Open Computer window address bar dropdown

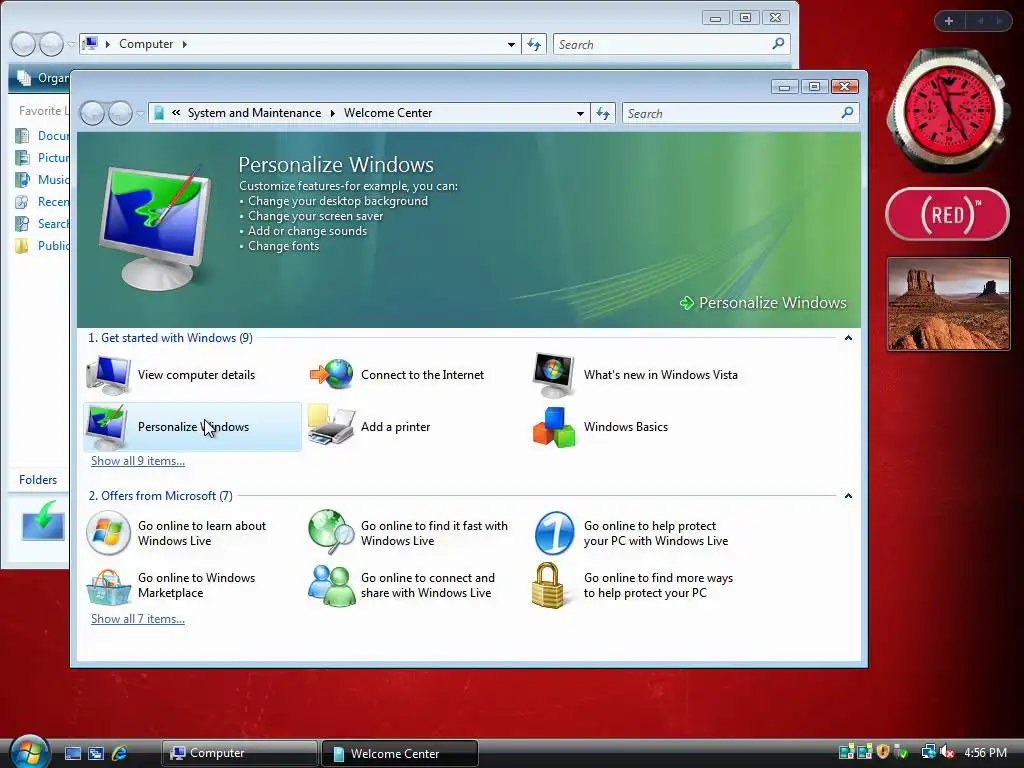coord(511,44)
